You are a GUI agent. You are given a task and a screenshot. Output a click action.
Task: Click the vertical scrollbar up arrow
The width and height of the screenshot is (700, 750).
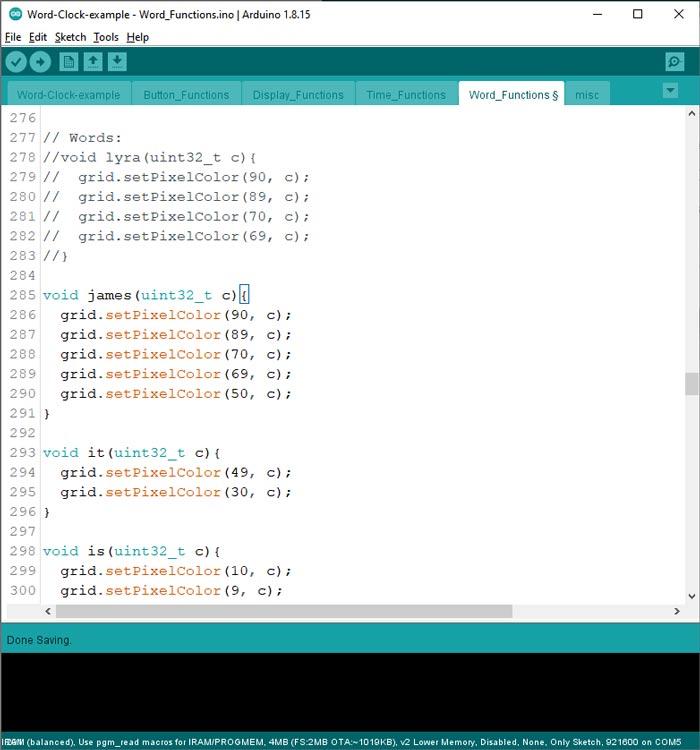pyautogui.click(x=691, y=114)
